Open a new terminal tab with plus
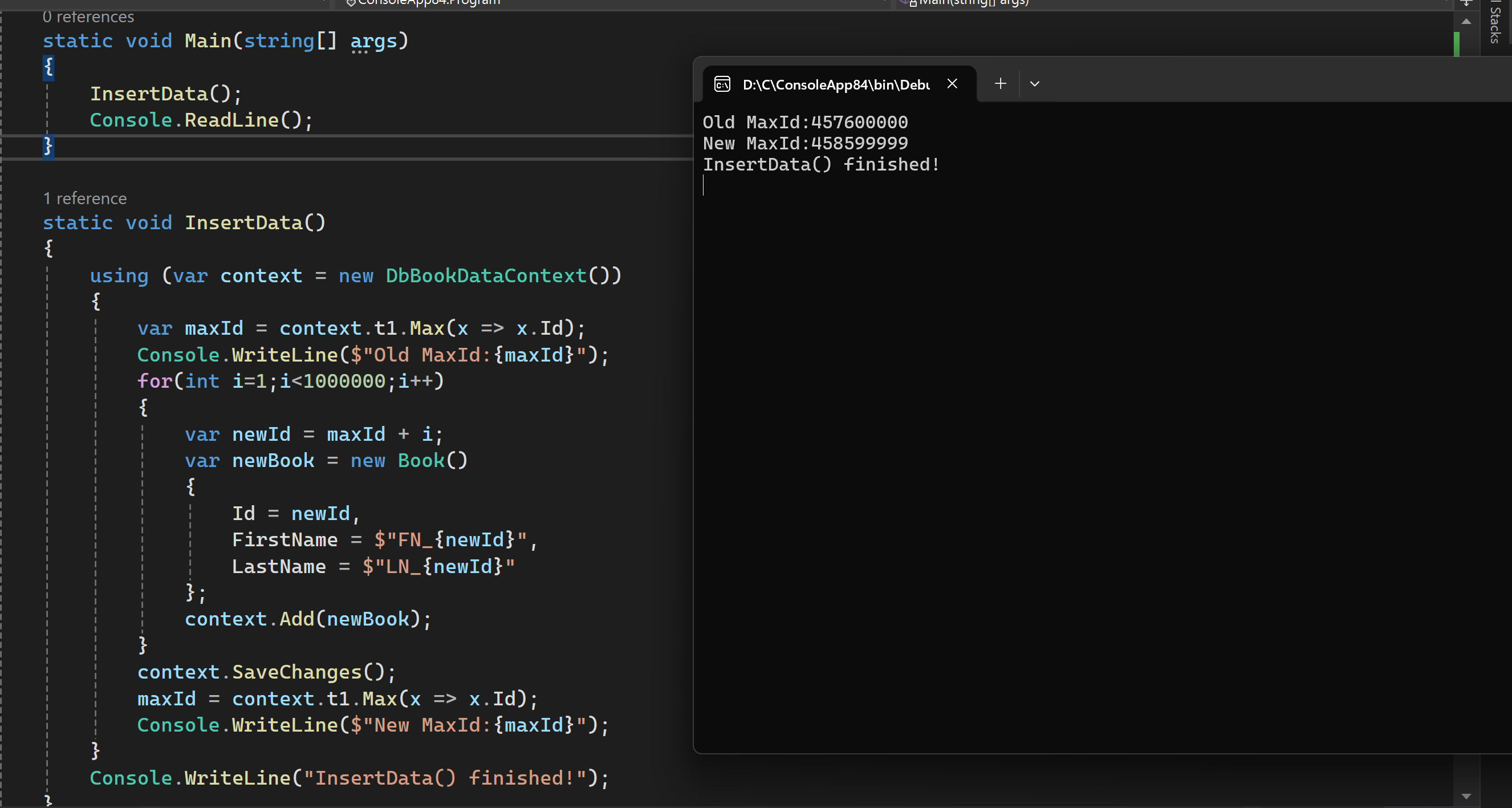Image resolution: width=1512 pixels, height=808 pixels. pos(1000,84)
